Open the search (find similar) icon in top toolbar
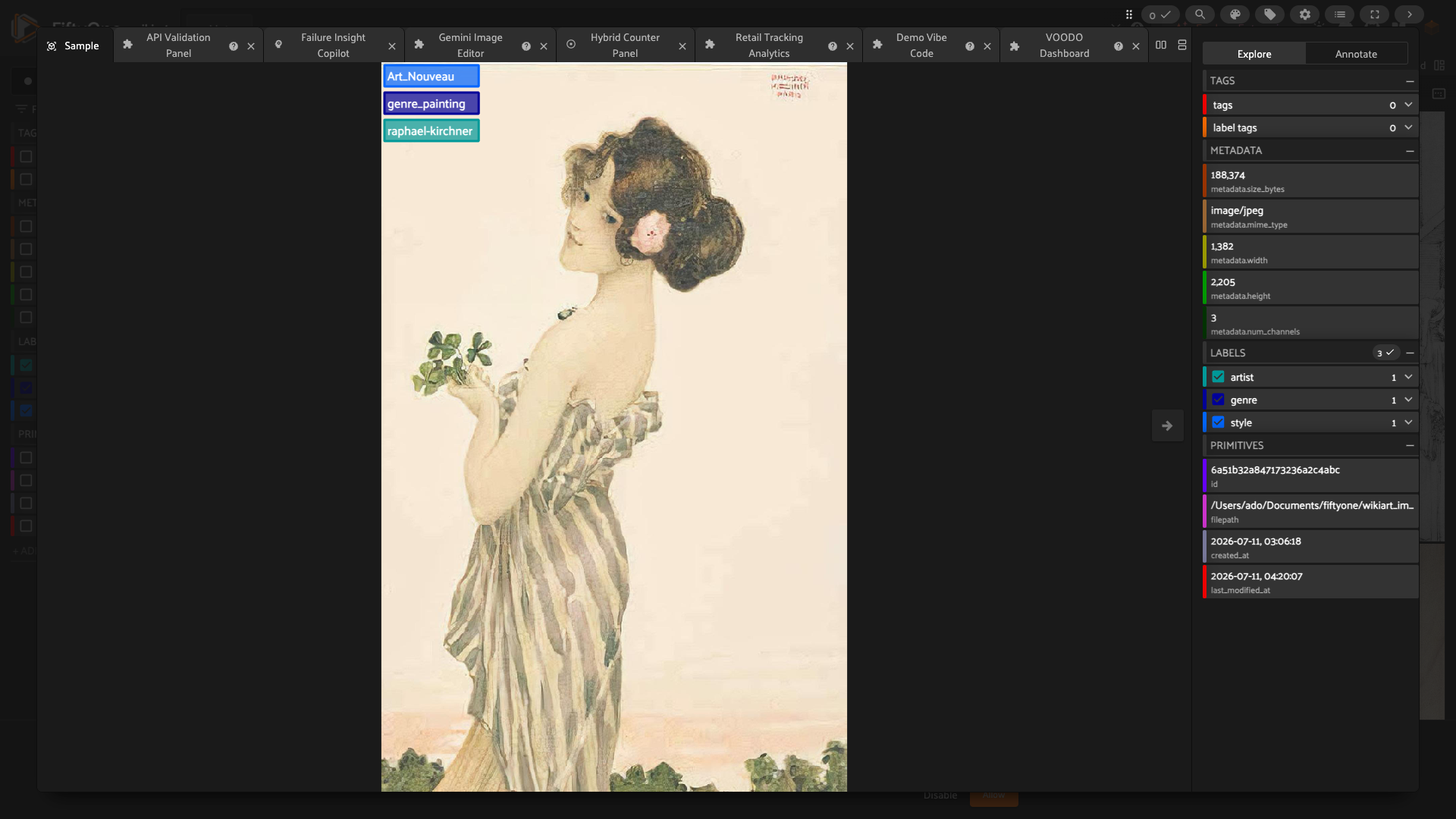The height and width of the screenshot is (819, 1456). pos(1200,14)
